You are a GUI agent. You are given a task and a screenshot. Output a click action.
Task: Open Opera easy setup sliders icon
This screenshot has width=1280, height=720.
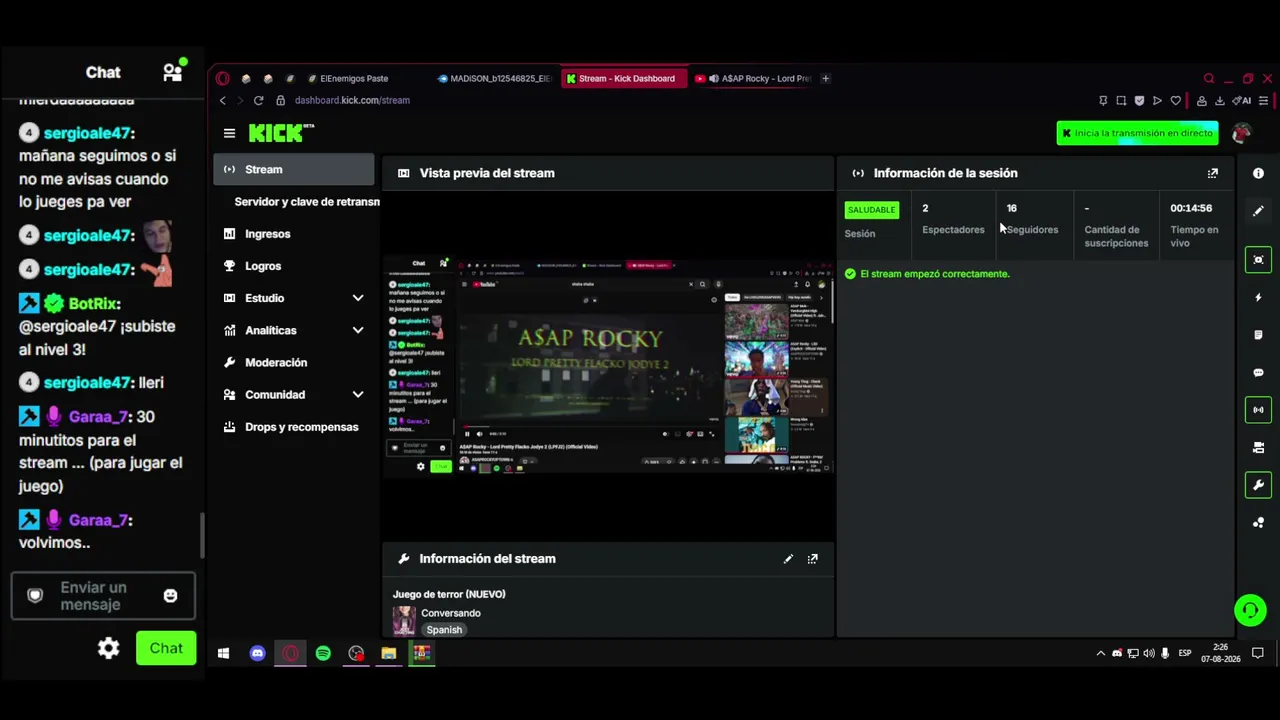coord(1264,100)
